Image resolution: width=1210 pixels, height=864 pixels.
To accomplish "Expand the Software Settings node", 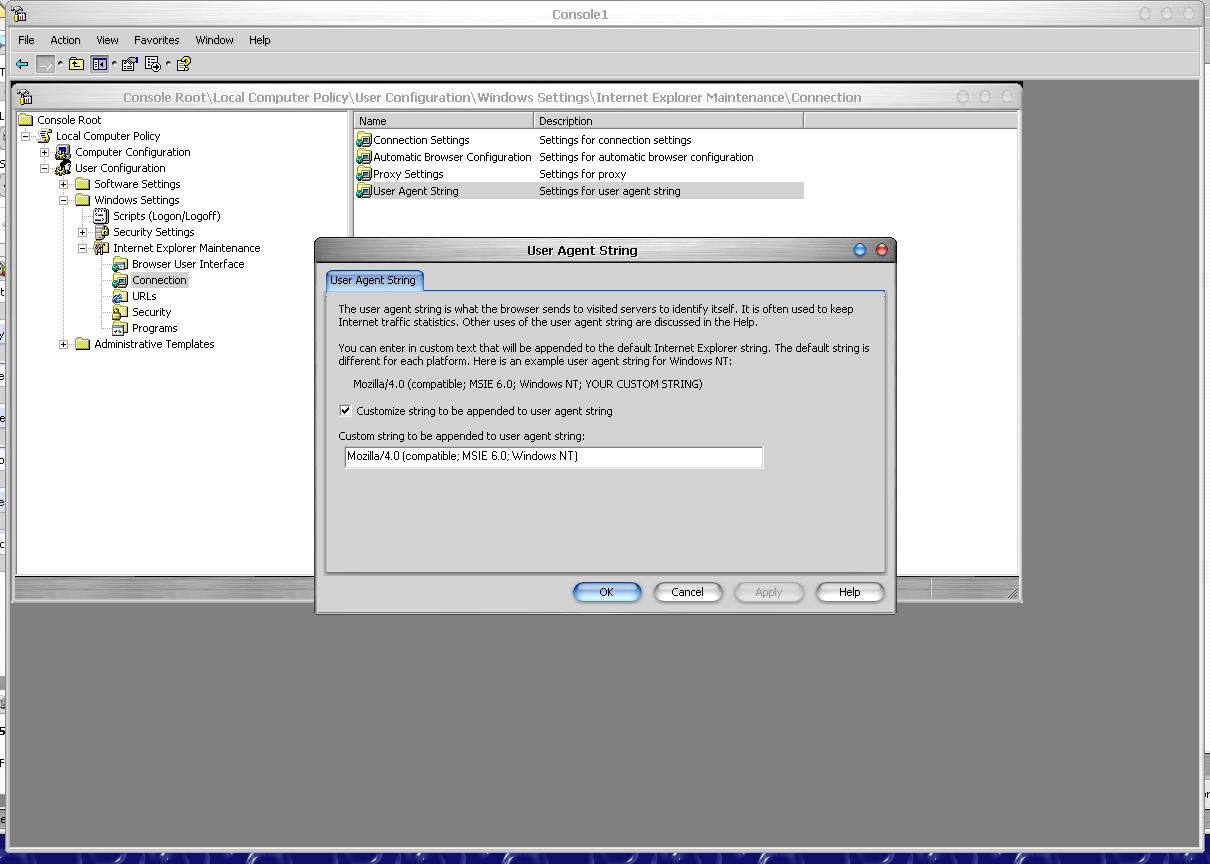I will coord(64,184).
